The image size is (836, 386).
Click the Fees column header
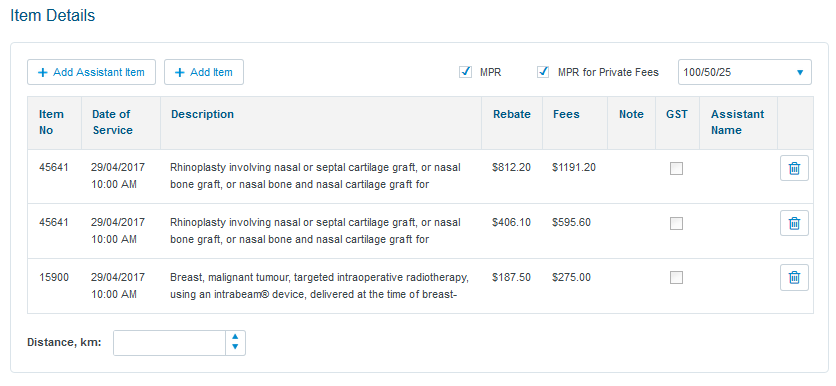pyautogui.click(x=566, y=114)
